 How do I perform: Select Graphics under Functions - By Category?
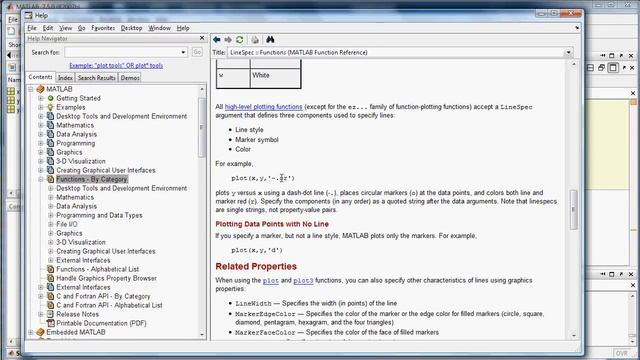pos(69,233)
